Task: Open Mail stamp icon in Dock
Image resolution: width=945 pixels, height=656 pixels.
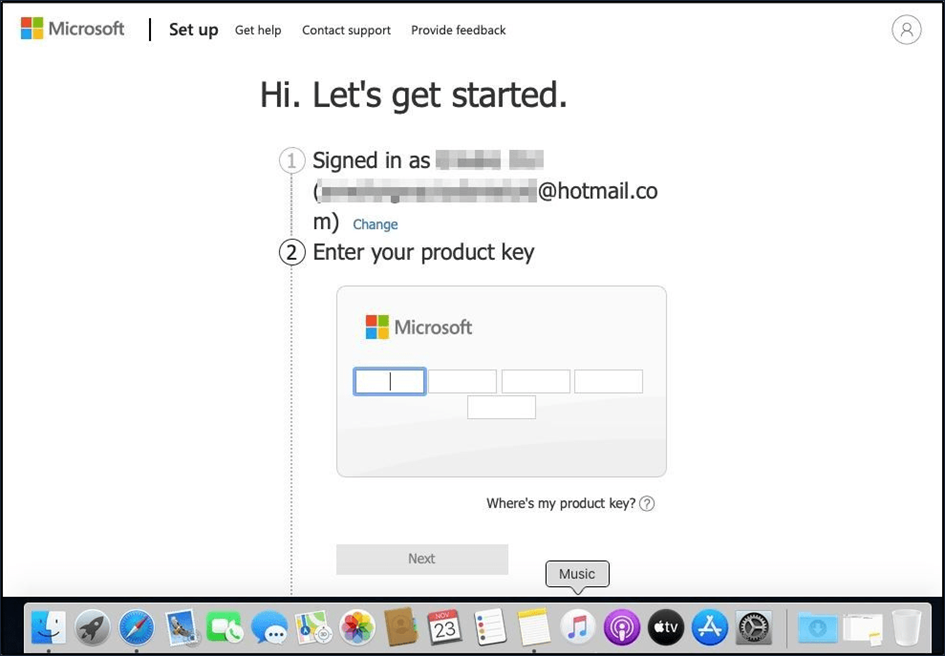Action: [x=181, y=628]
